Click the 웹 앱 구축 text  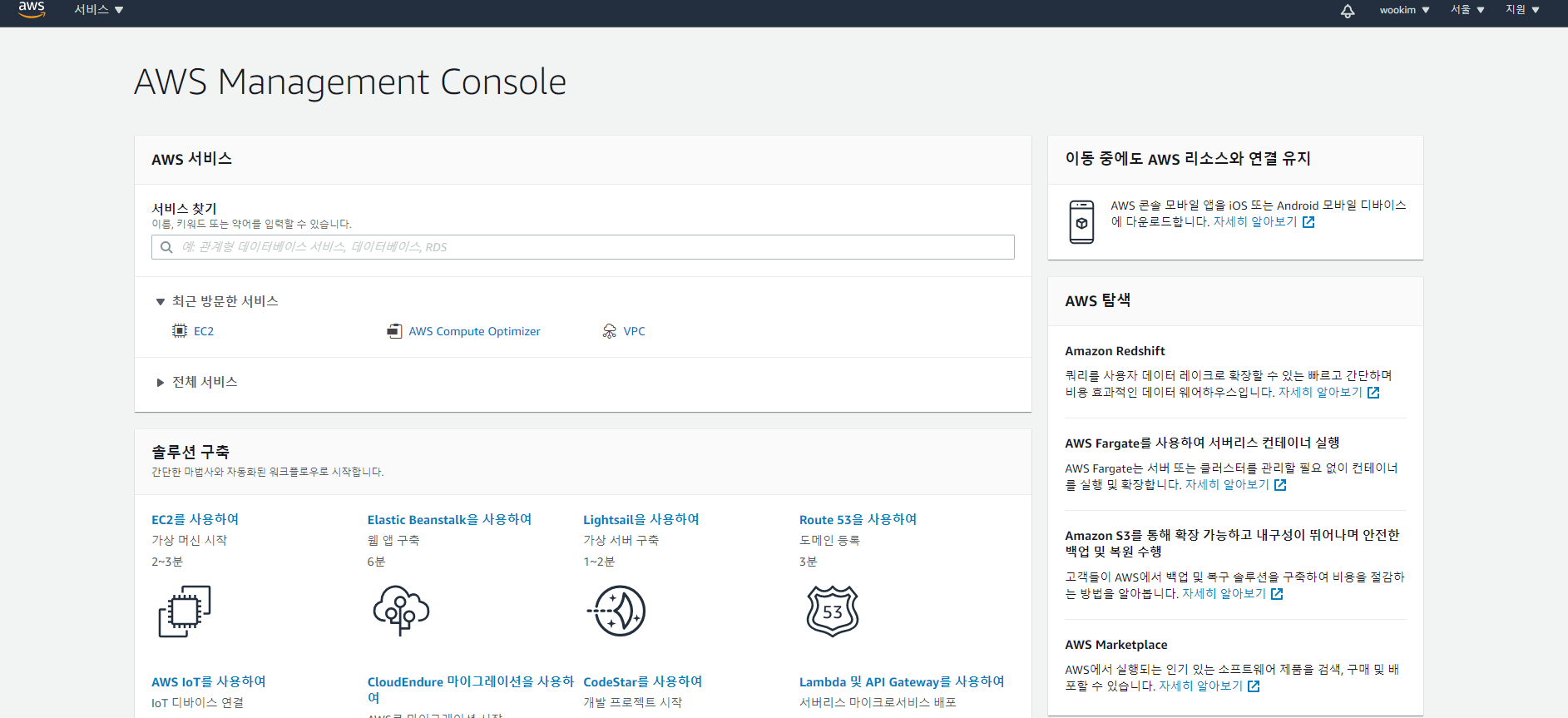(x=393, y=541)
